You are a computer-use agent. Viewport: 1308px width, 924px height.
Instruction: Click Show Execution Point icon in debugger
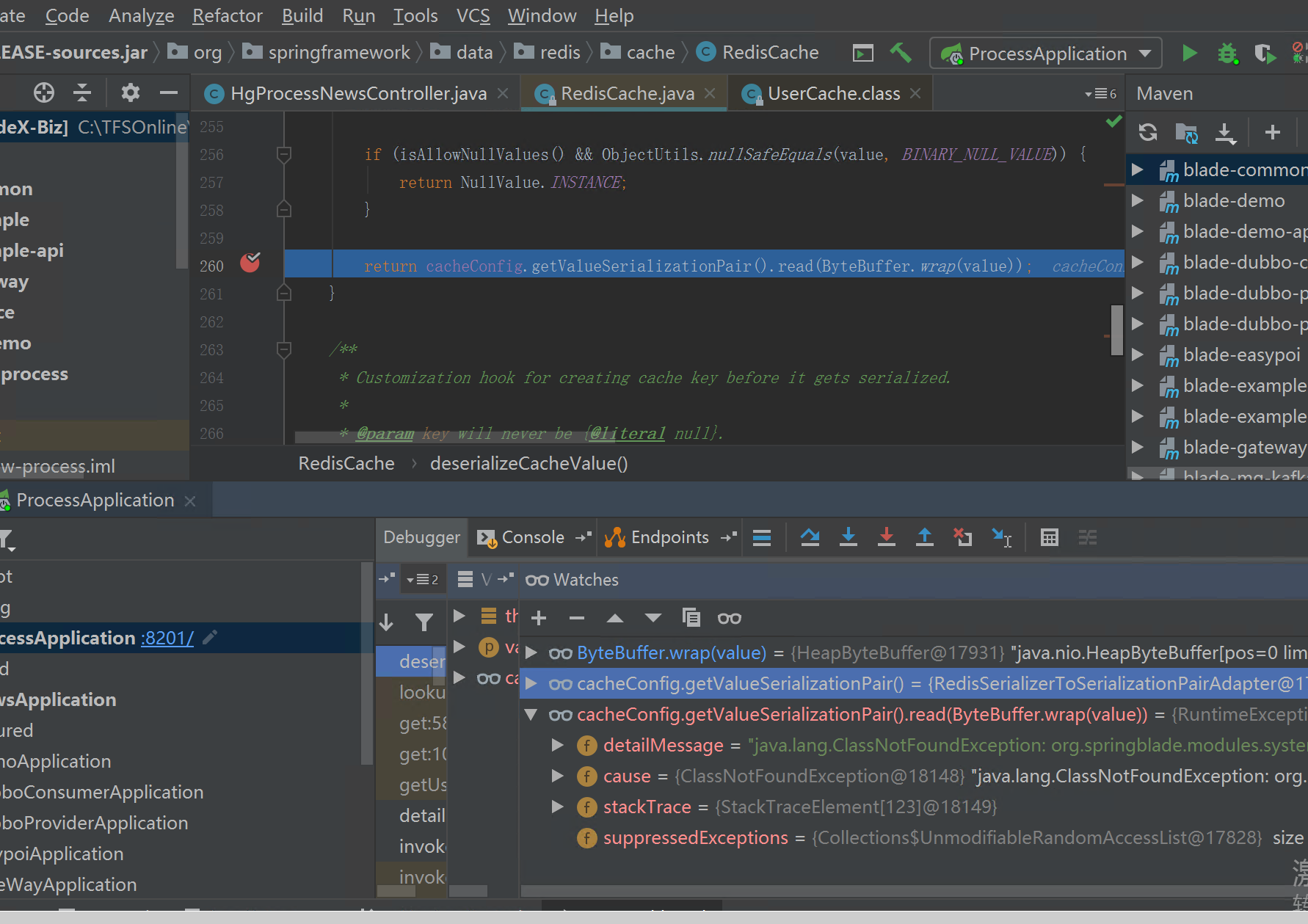point(762,538)
